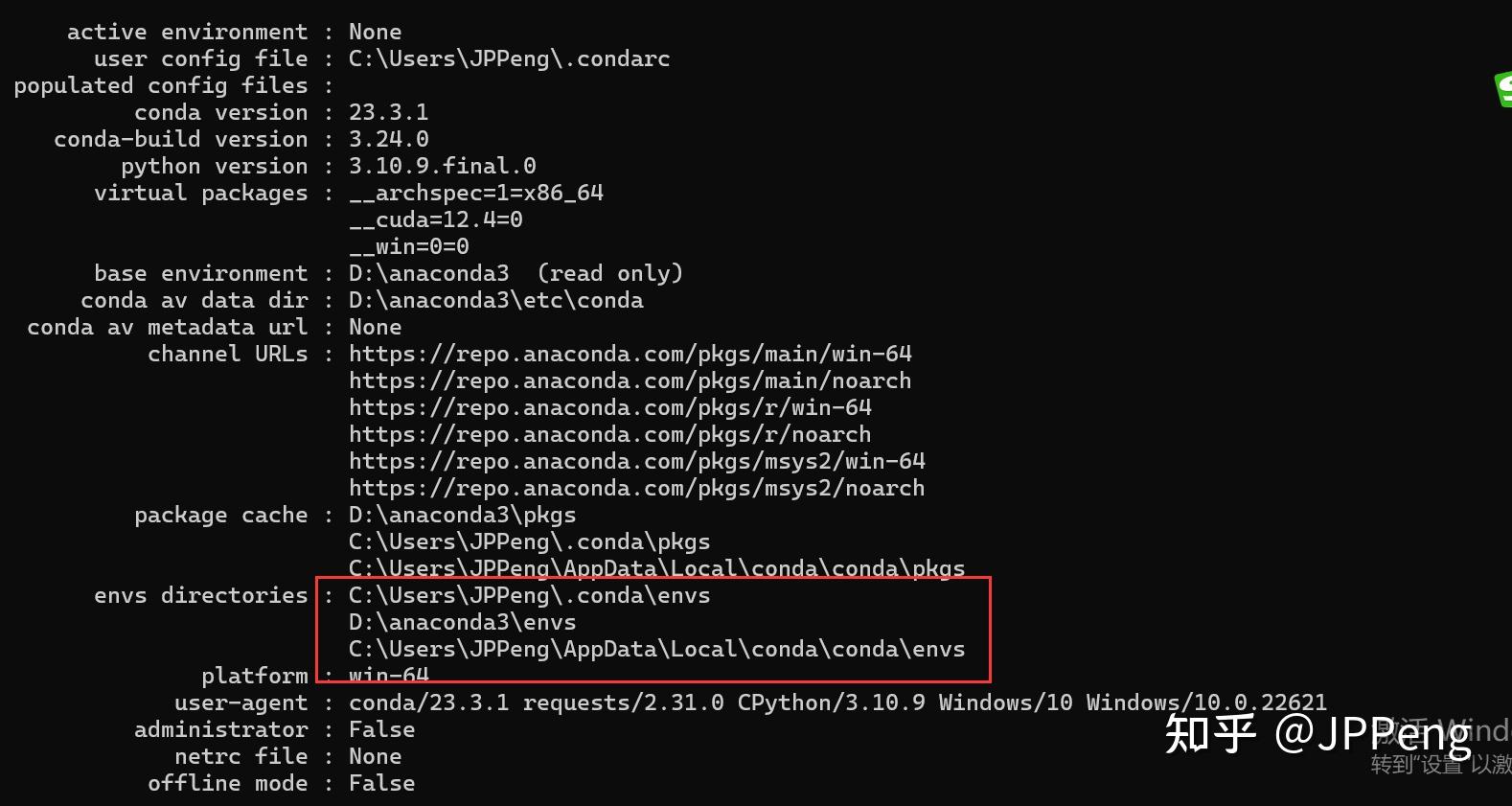Click the user config file .condarc path
1512x806 pixels.
pos(509,59)
